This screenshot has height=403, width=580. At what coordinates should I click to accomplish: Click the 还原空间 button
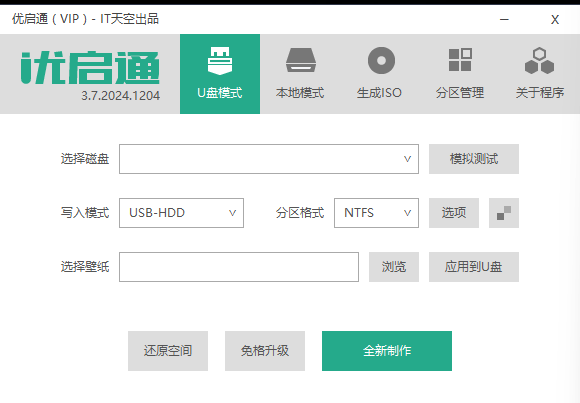(x=168, y=351)
